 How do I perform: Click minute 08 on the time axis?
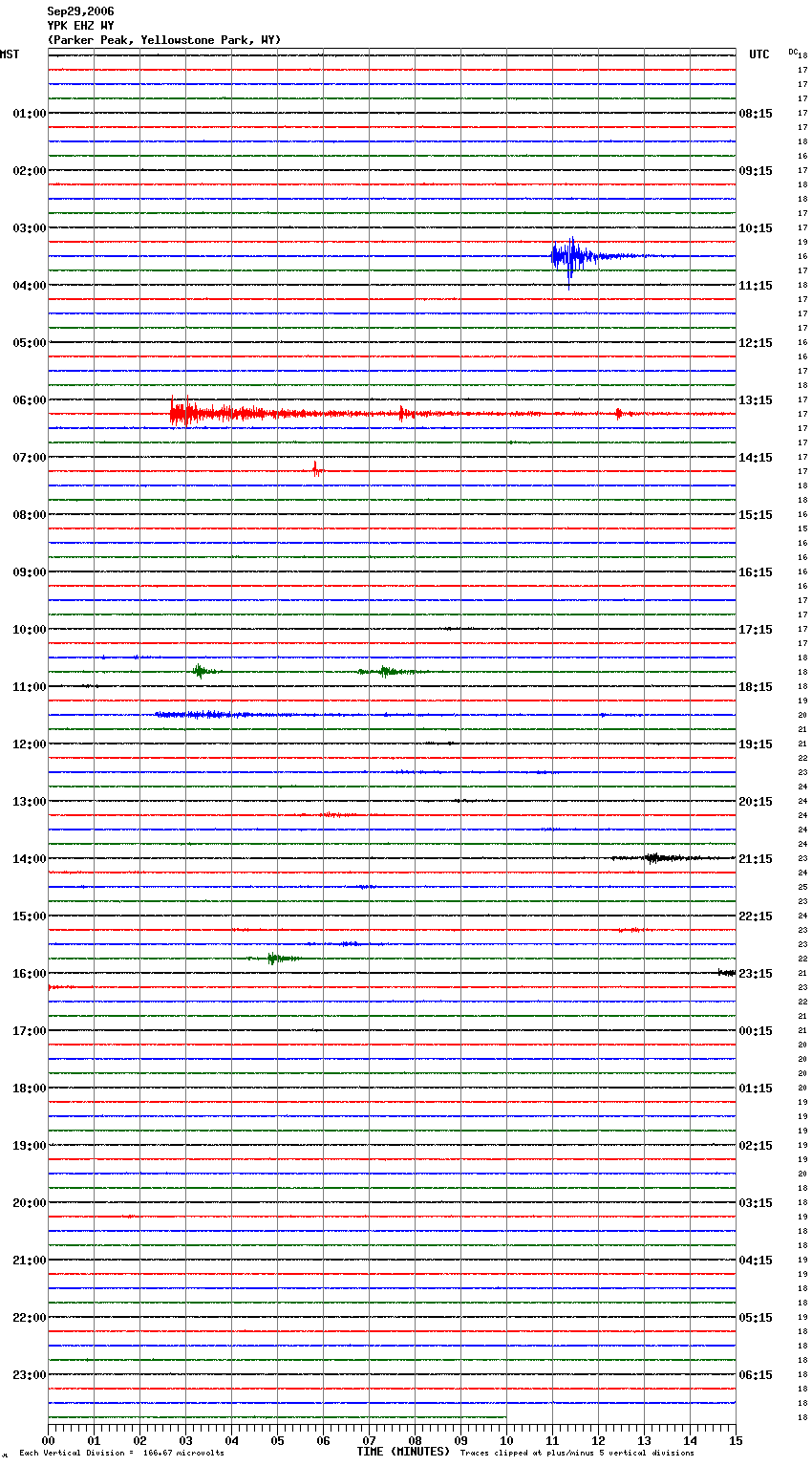pos(415,1440)
